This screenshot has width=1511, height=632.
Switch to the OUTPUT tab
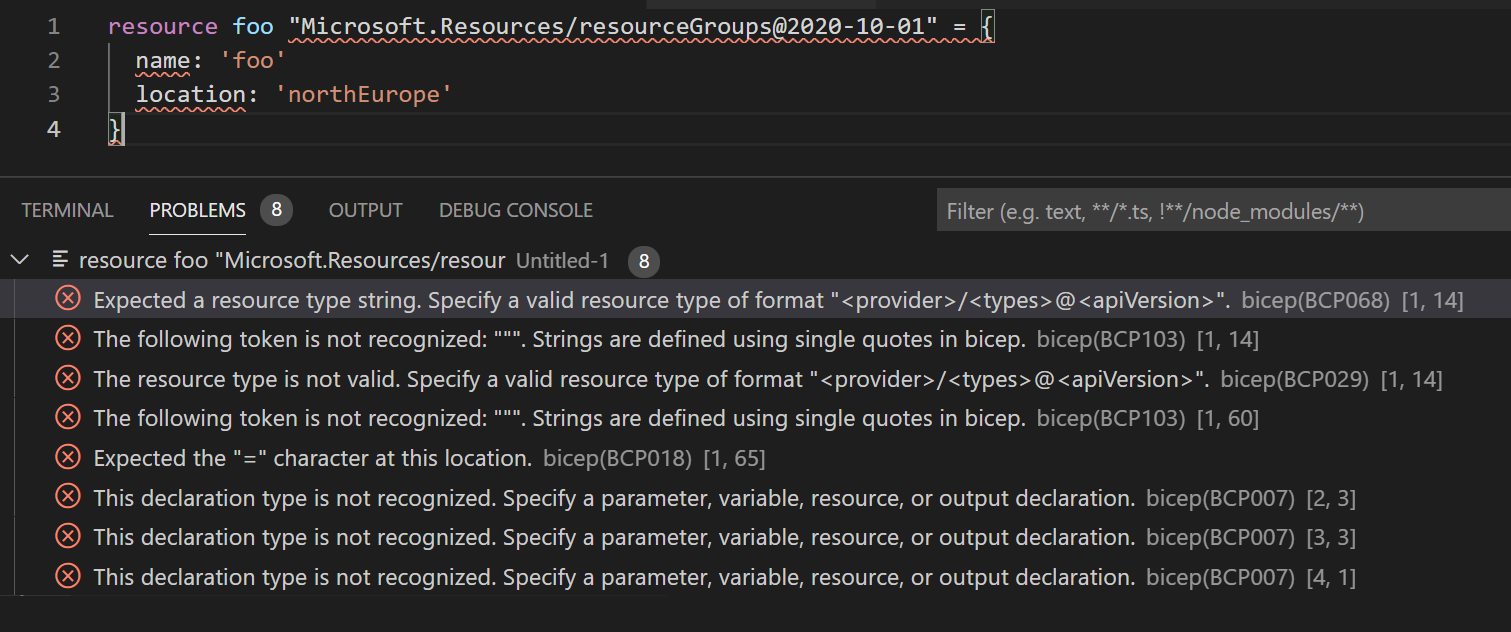[x=365, y=210]
